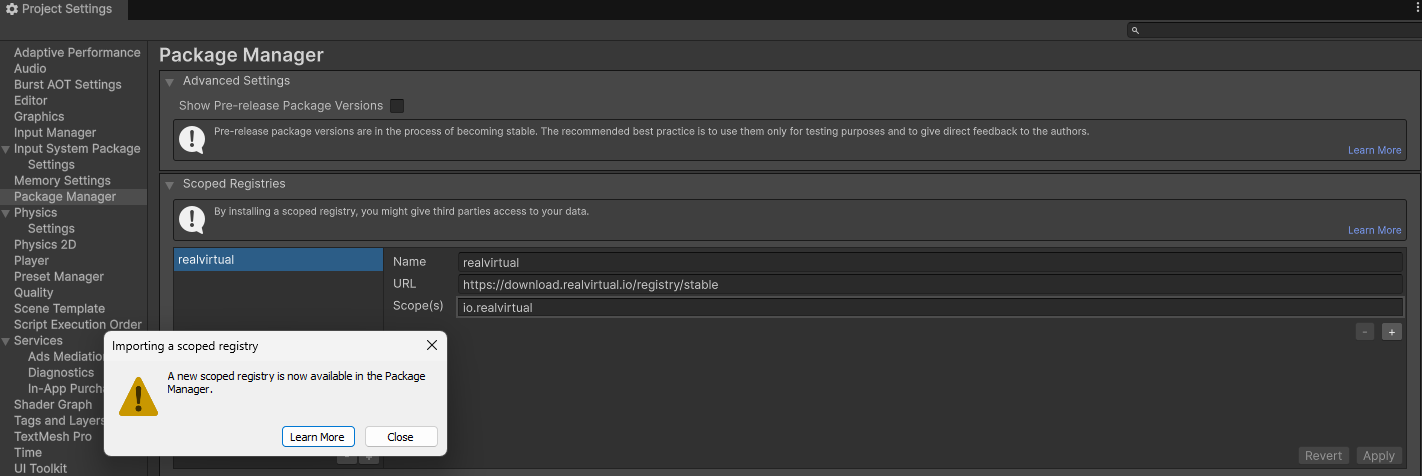Click the plus icon to add a scope
The height and width of the screenshot is (476, 1422).
click(x=1391, y=332)
